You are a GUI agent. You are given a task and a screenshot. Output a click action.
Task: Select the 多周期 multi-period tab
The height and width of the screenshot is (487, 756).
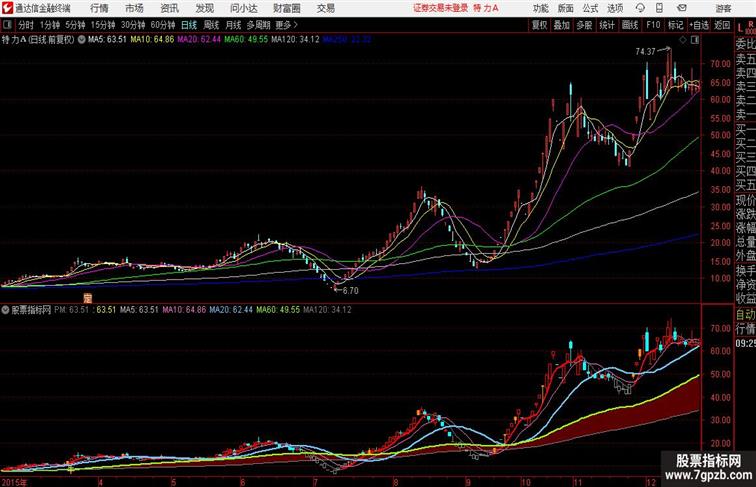click(x=258, y=25)
